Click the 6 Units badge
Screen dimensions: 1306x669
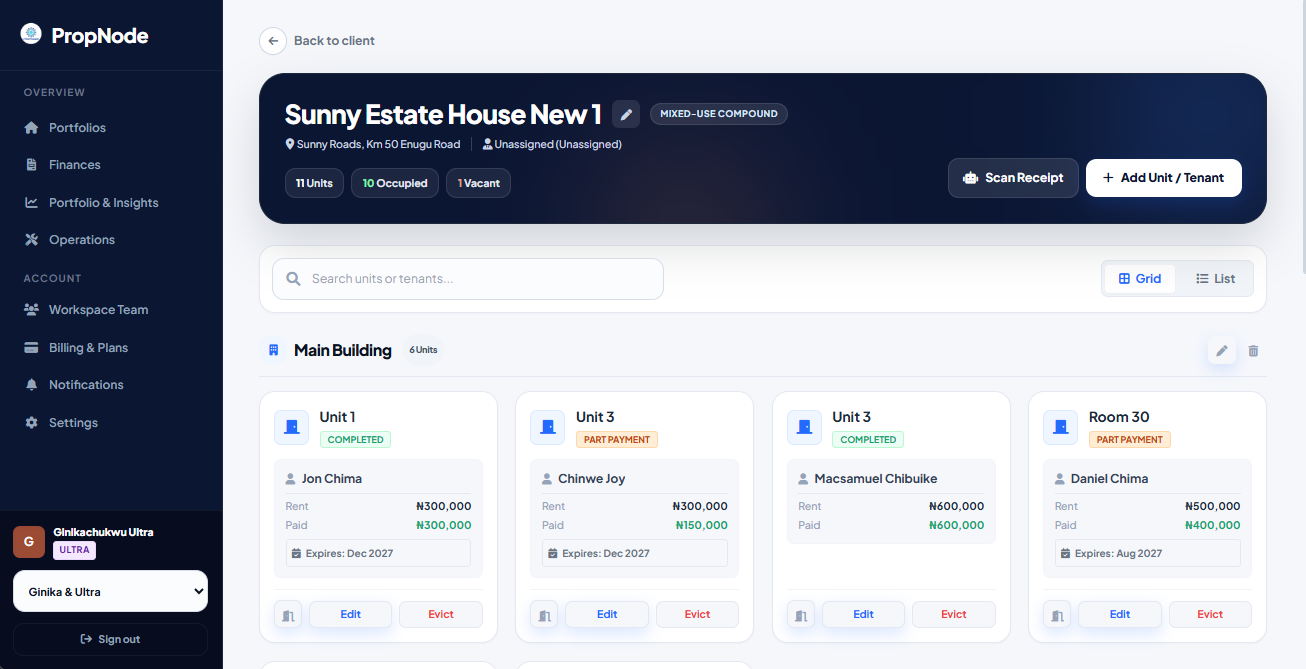click(423, 350)
